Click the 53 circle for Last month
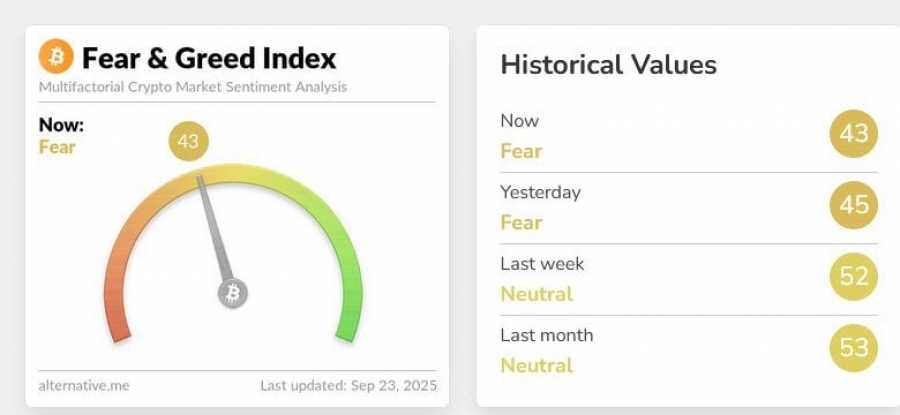Screen dimensions: 900x415 pos(853,349)
